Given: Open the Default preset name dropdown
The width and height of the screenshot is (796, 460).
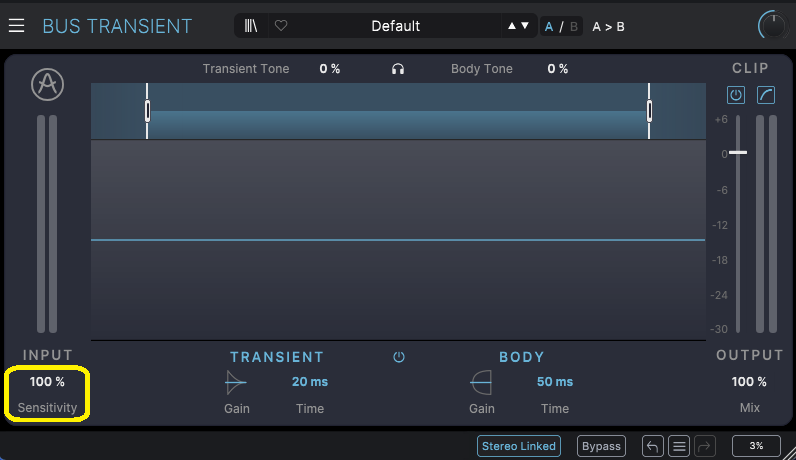Looking at the screenshot, I should [395, 26].
